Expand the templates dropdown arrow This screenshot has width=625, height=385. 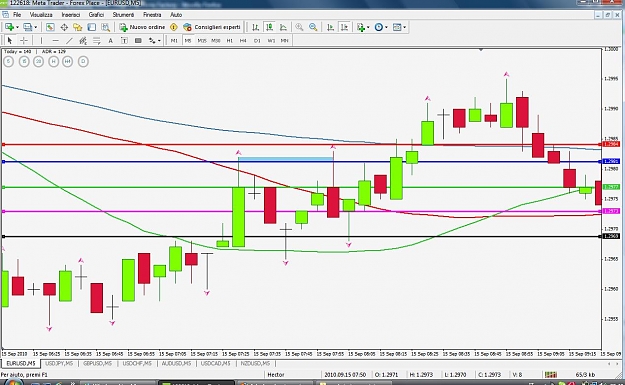point(404,27)
